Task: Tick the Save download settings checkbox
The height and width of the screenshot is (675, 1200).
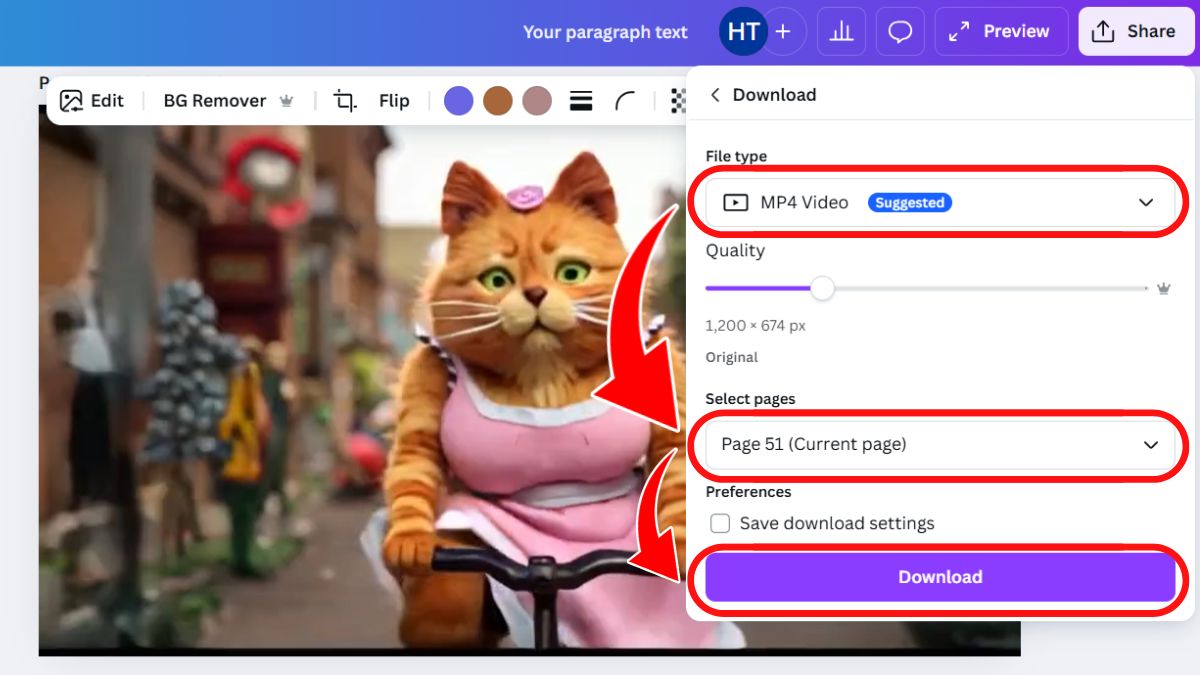Action: coord(720,523)
